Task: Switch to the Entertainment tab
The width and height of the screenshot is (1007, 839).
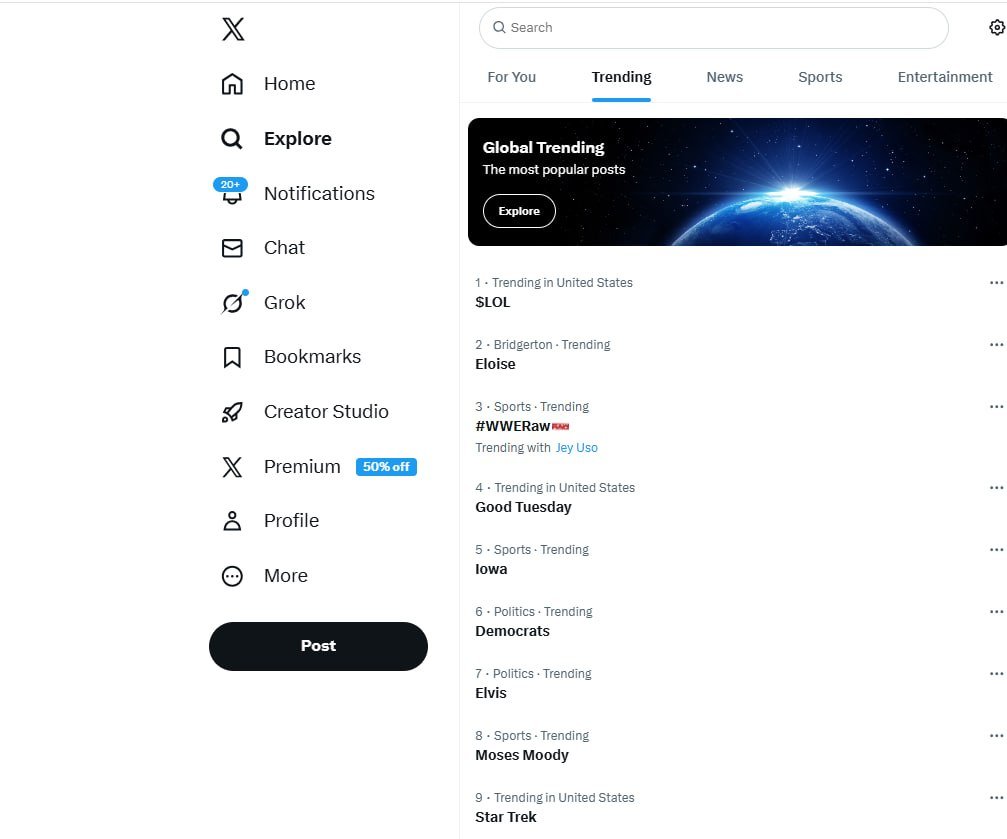Action: pos(944,77)
